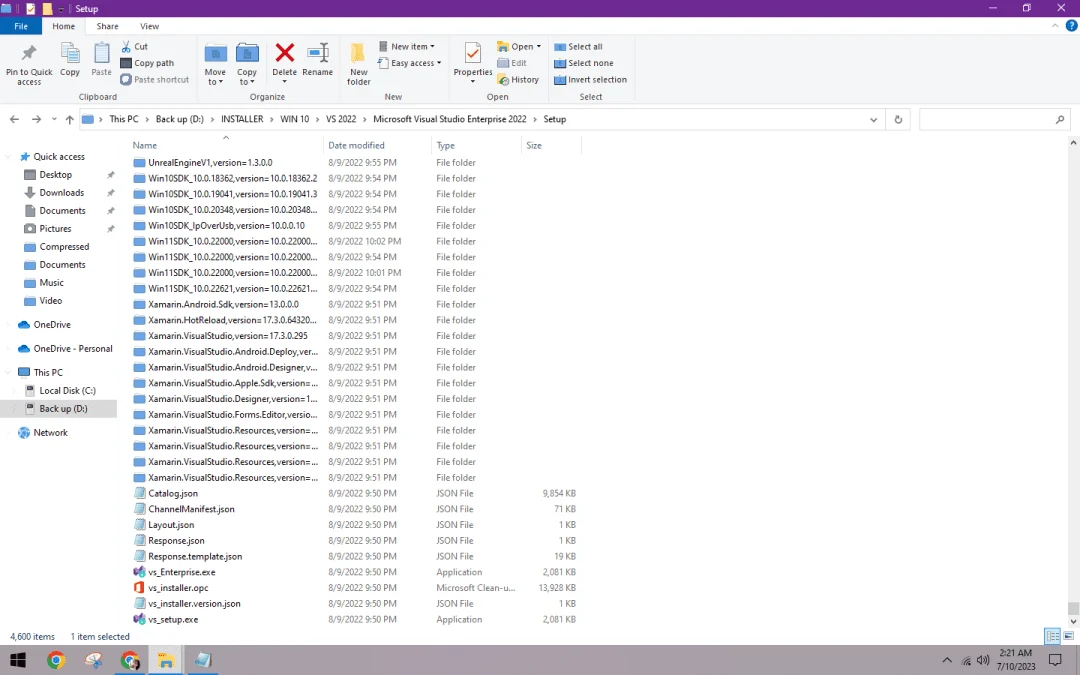Sort by Name column header
Viewport: 1080px width, 675px height.
[226, 145]
